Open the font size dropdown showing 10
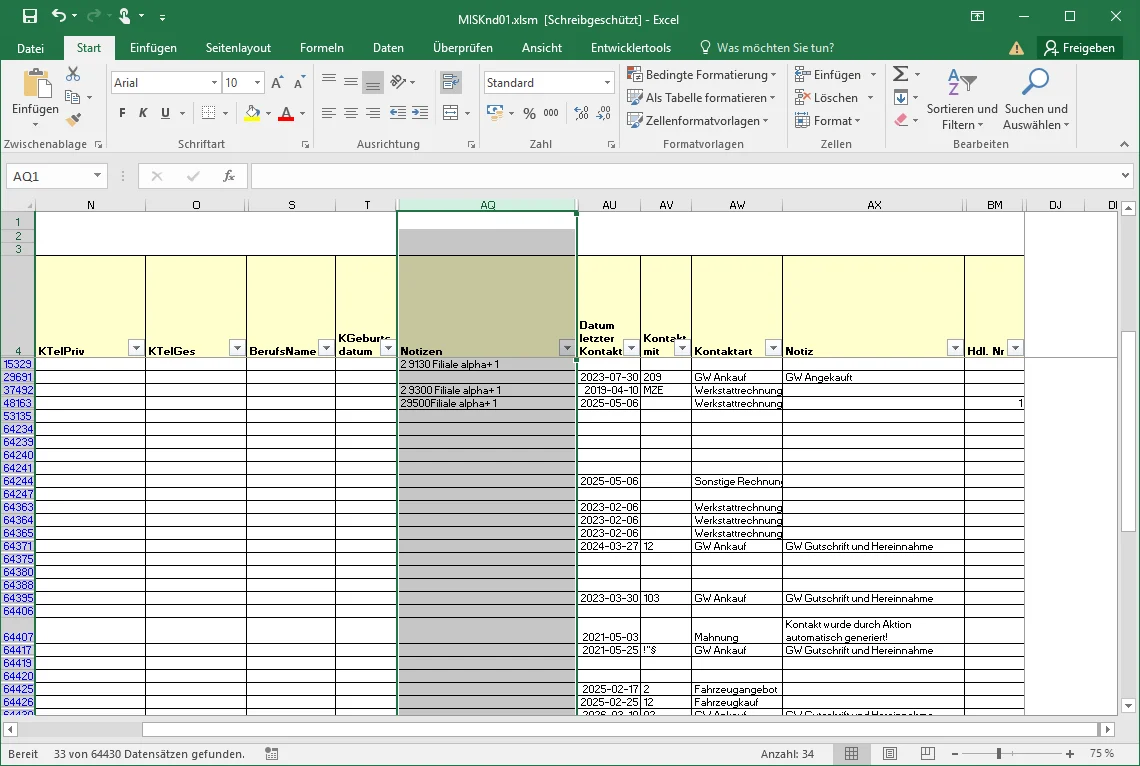Screen dimensions: 1140x766 click(x=257, y=83)
